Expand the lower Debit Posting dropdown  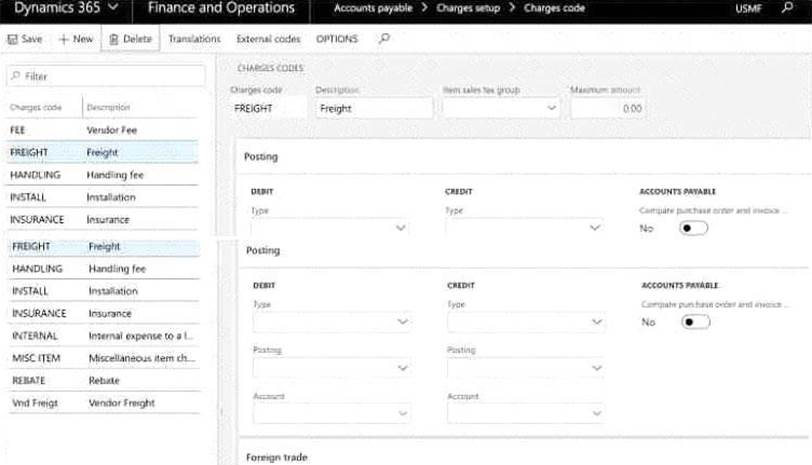coord(332,368)
